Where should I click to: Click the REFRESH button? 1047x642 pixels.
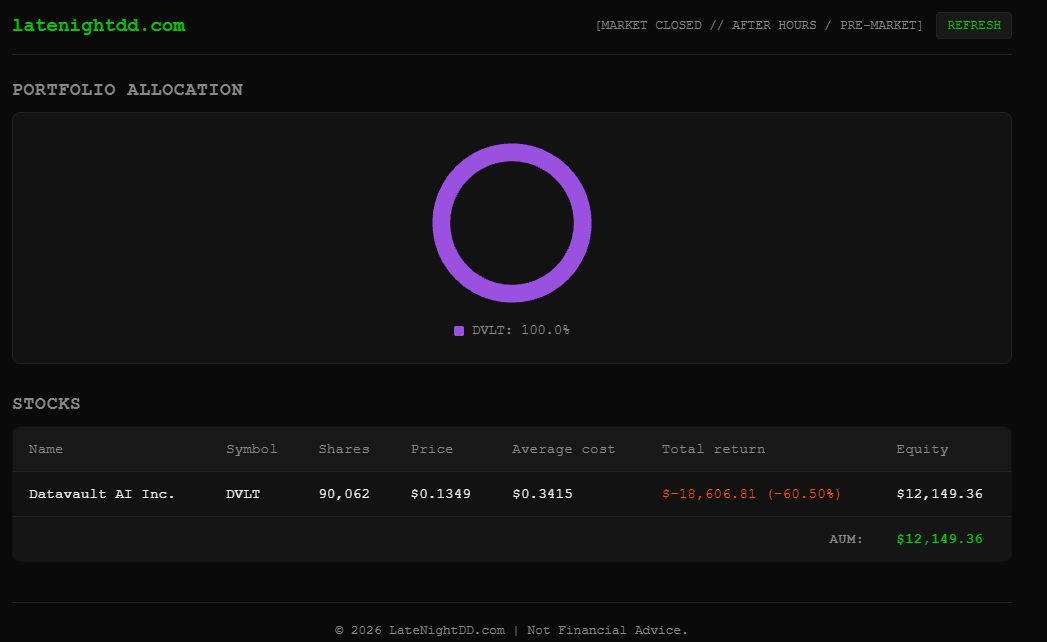[974, 25]
